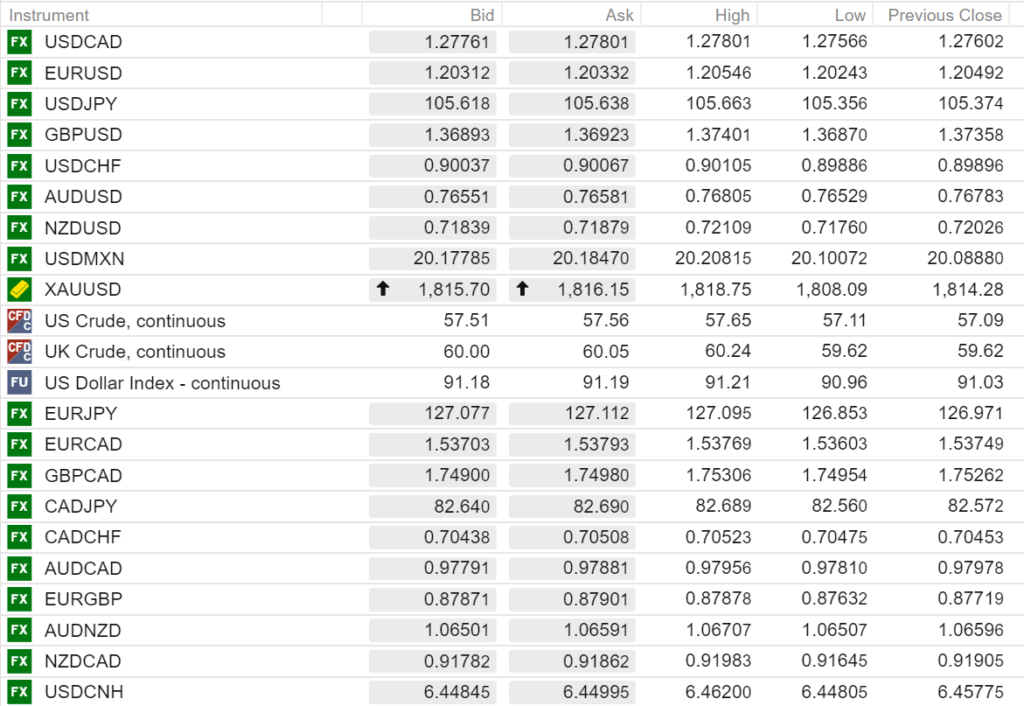Select the AUDNZD instrument row
Image resolution: width=1024 pixels, height=706 pixels.
click(x=83, y=630)
